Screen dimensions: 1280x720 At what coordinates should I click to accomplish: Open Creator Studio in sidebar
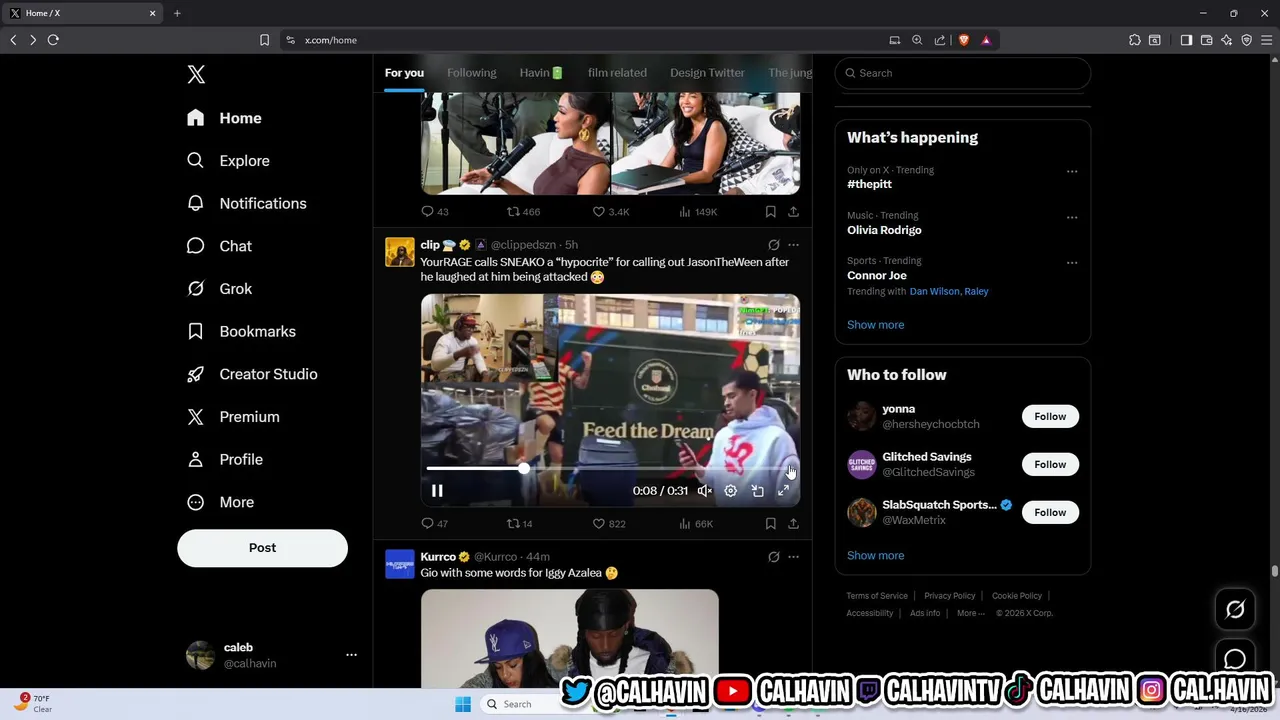pyautogui.click(x=252, y=374)
